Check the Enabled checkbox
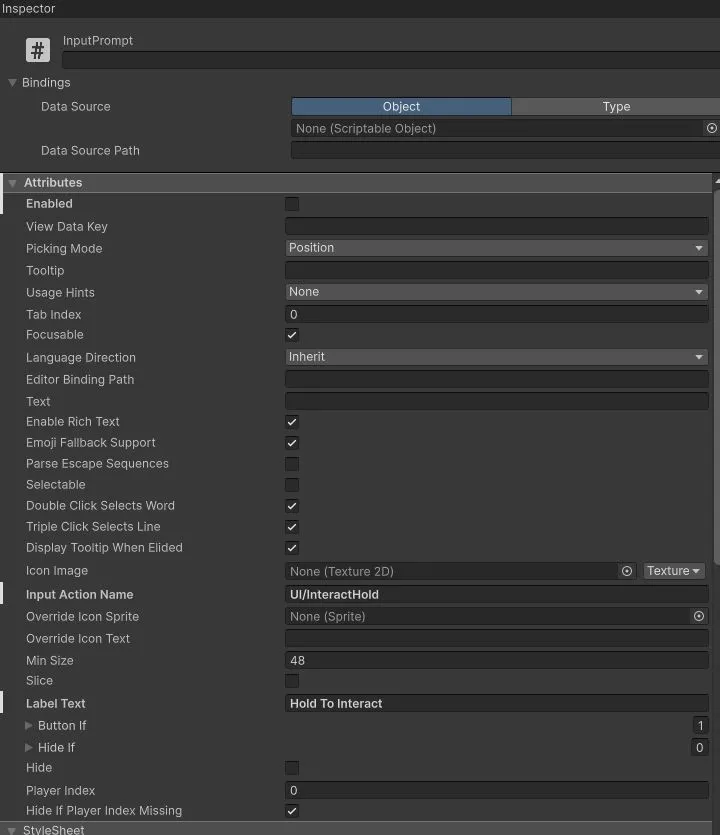720x835 pixels. click(x=291, y=203)
